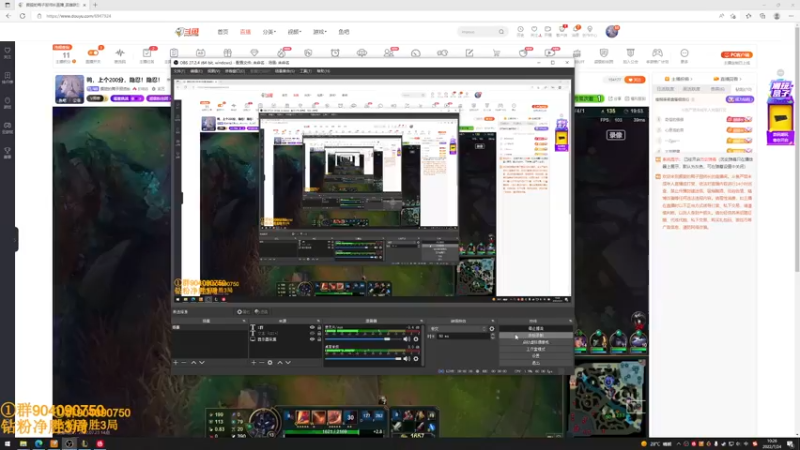This screenshot has height=450, width=800.
Task: Remove selected scene with minus icon
Action: click(184, 362)
